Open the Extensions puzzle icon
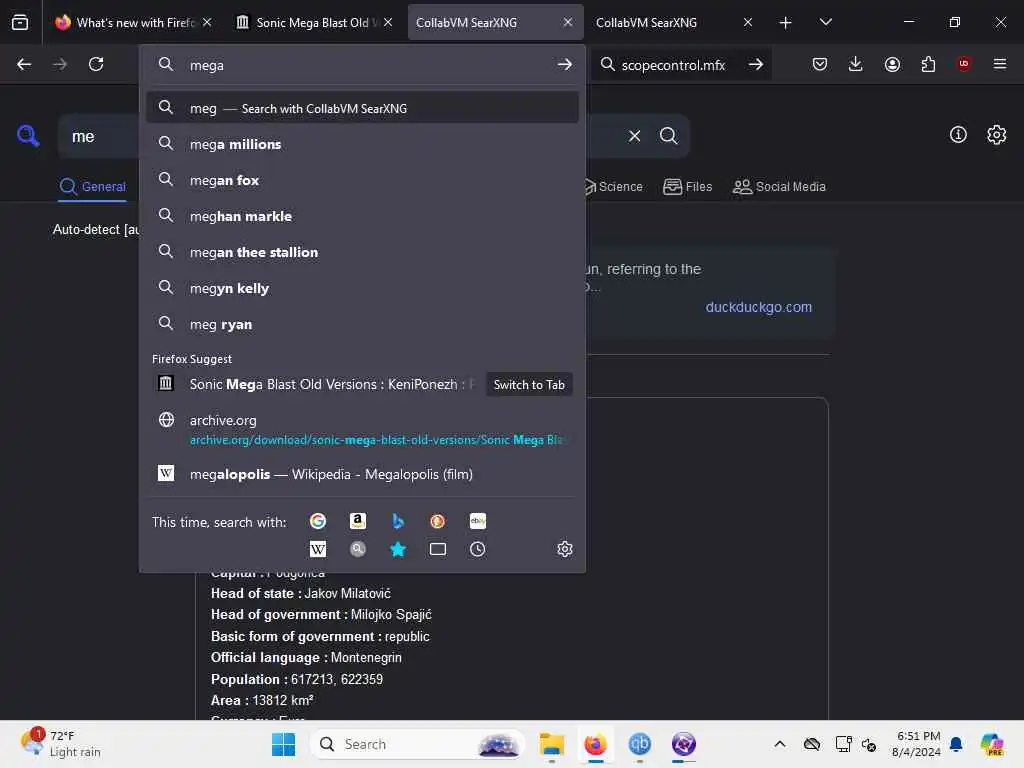1024x768 pixels. coord(928,64)
